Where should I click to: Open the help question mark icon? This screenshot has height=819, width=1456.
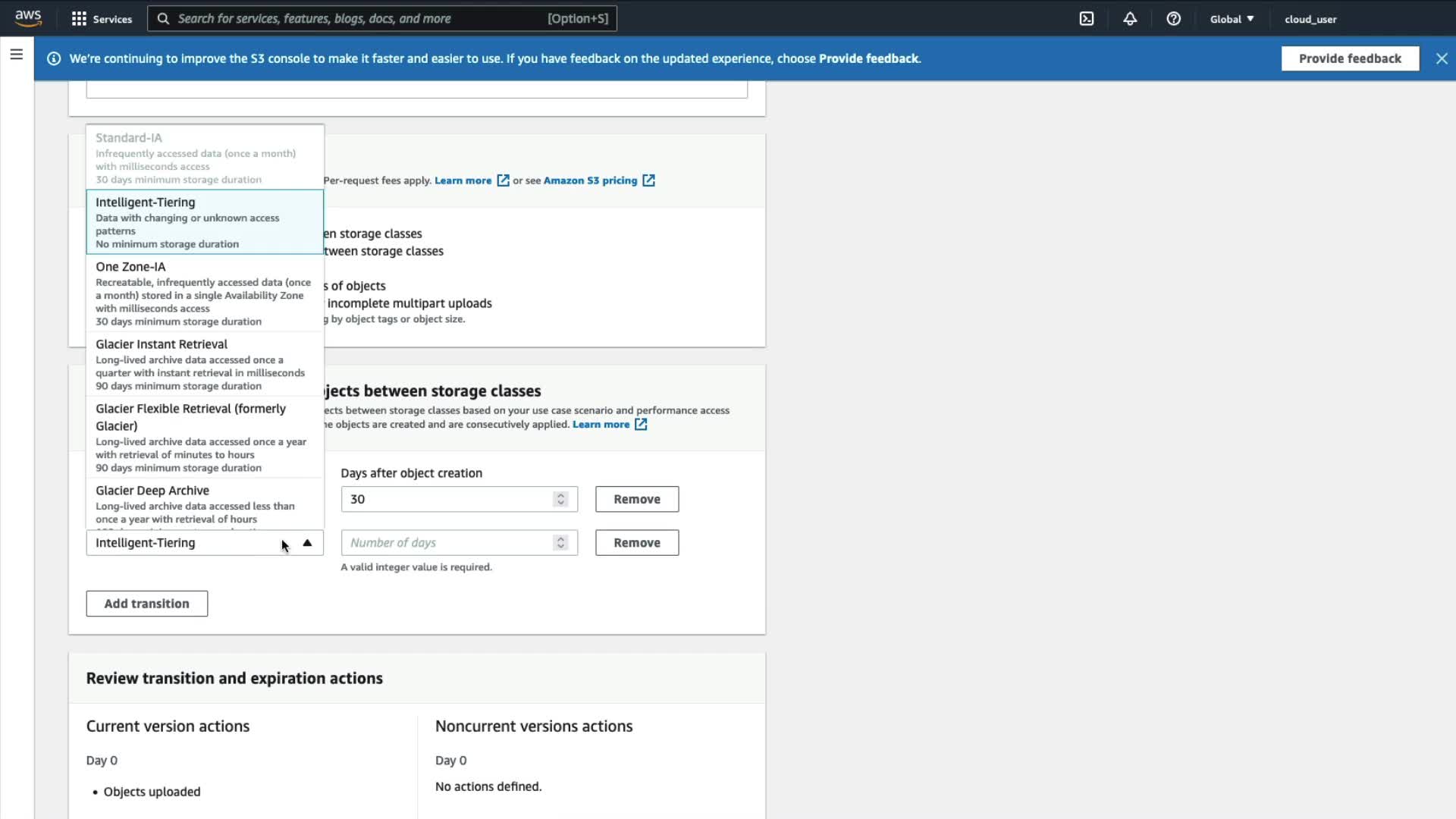pyautogui.click(x=1173, y=19)
